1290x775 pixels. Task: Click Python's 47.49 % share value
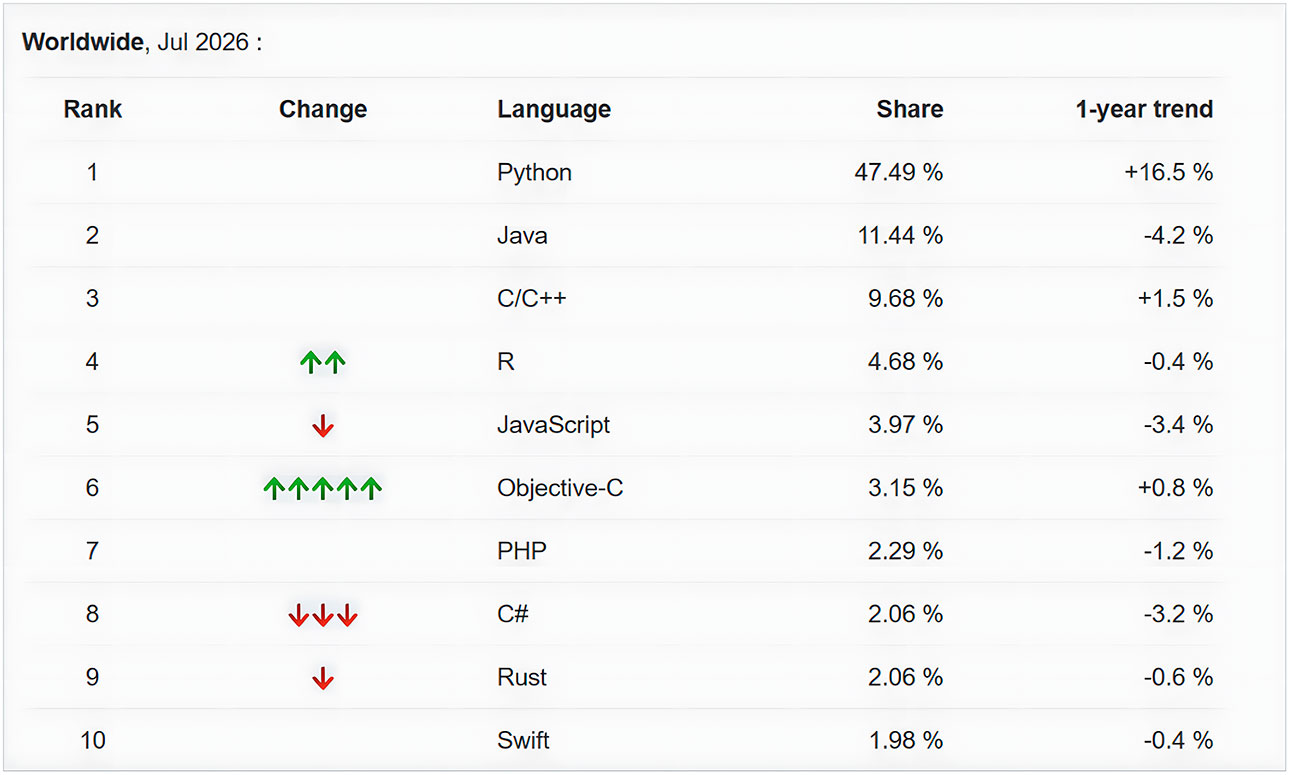click(898, 172)
